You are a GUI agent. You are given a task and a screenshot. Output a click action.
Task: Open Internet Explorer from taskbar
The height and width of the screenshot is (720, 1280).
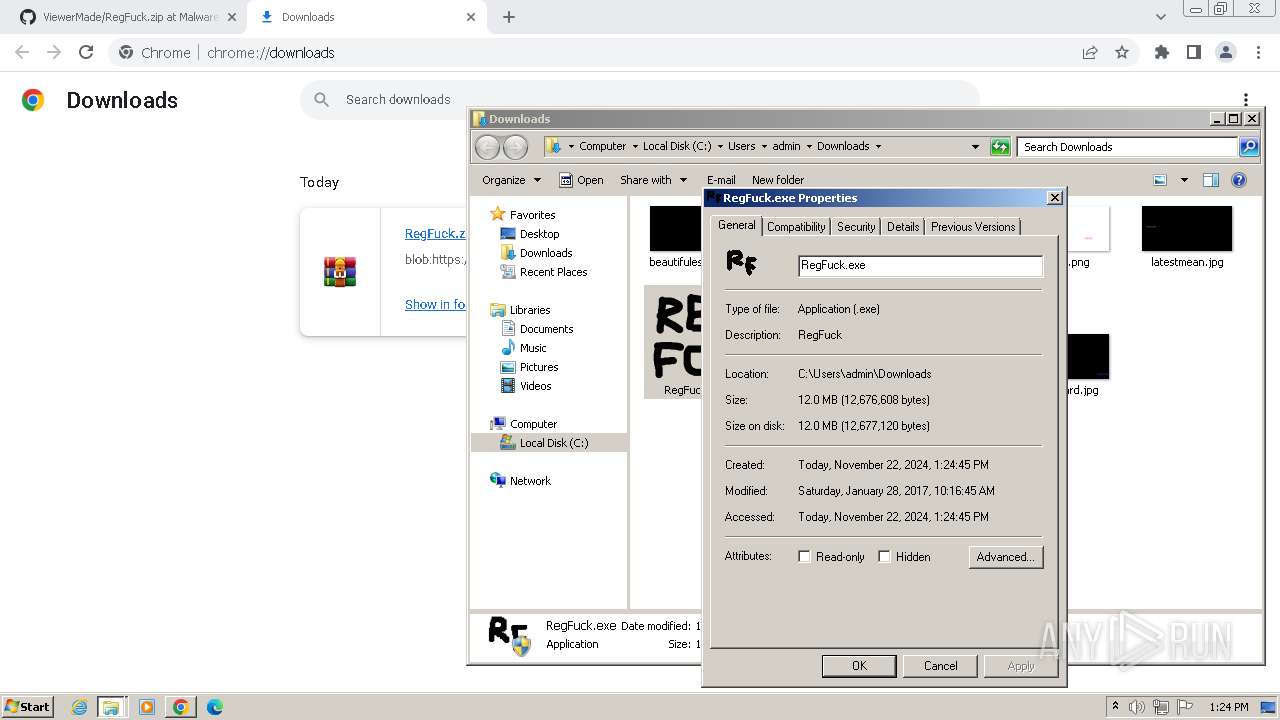tap(79, 707)
